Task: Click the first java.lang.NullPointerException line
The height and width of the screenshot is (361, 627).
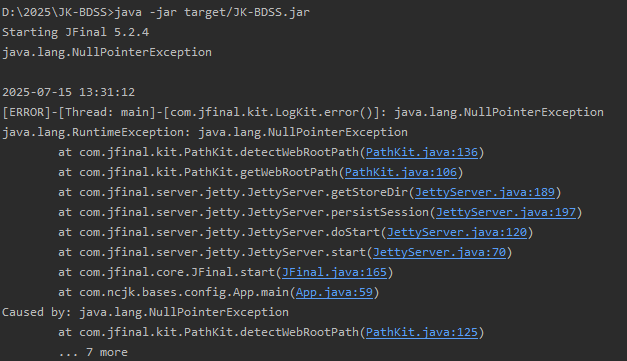Action: pos(107,52)
